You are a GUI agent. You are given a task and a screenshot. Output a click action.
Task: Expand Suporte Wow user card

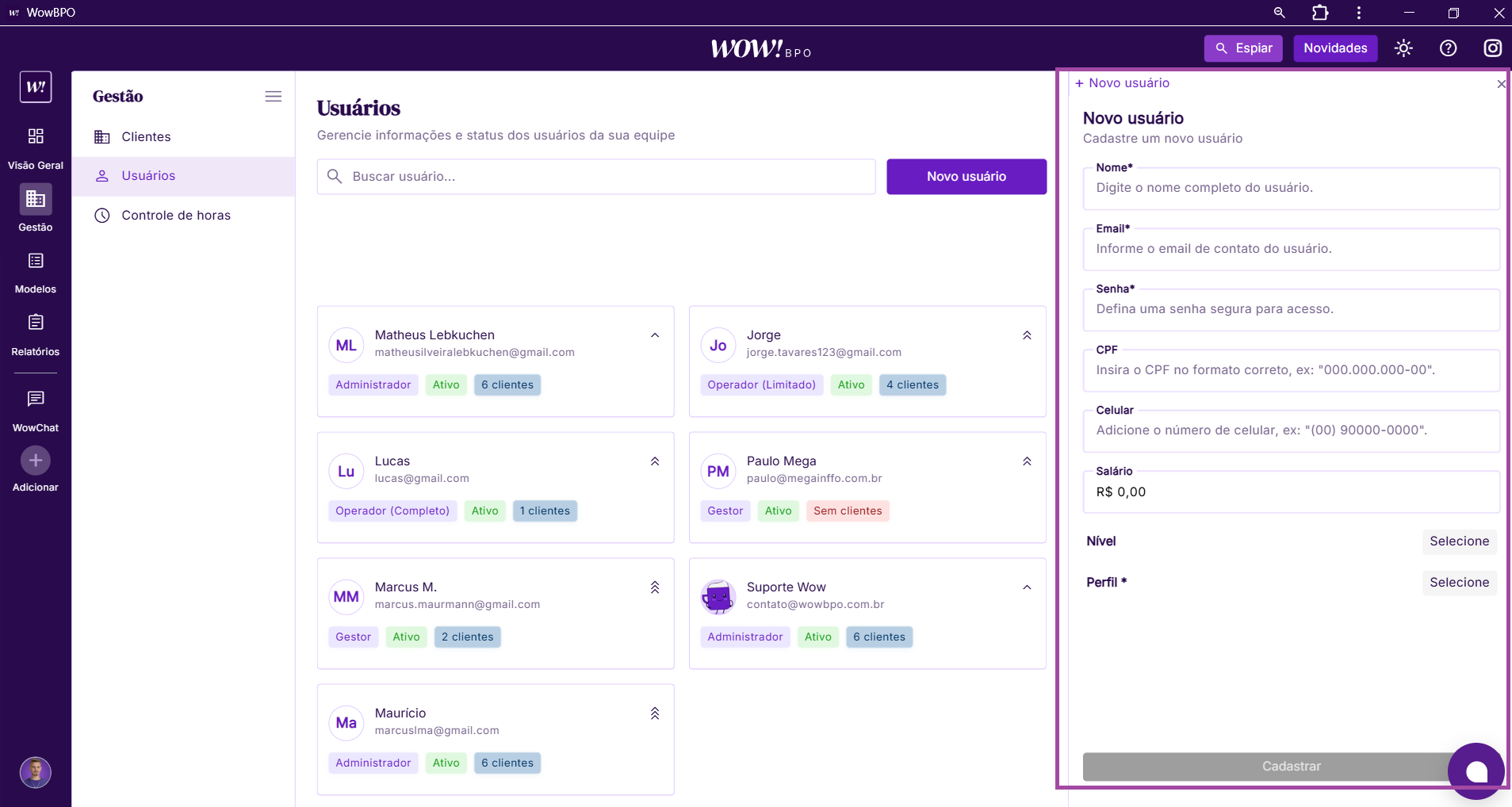tap(1027, 587)
